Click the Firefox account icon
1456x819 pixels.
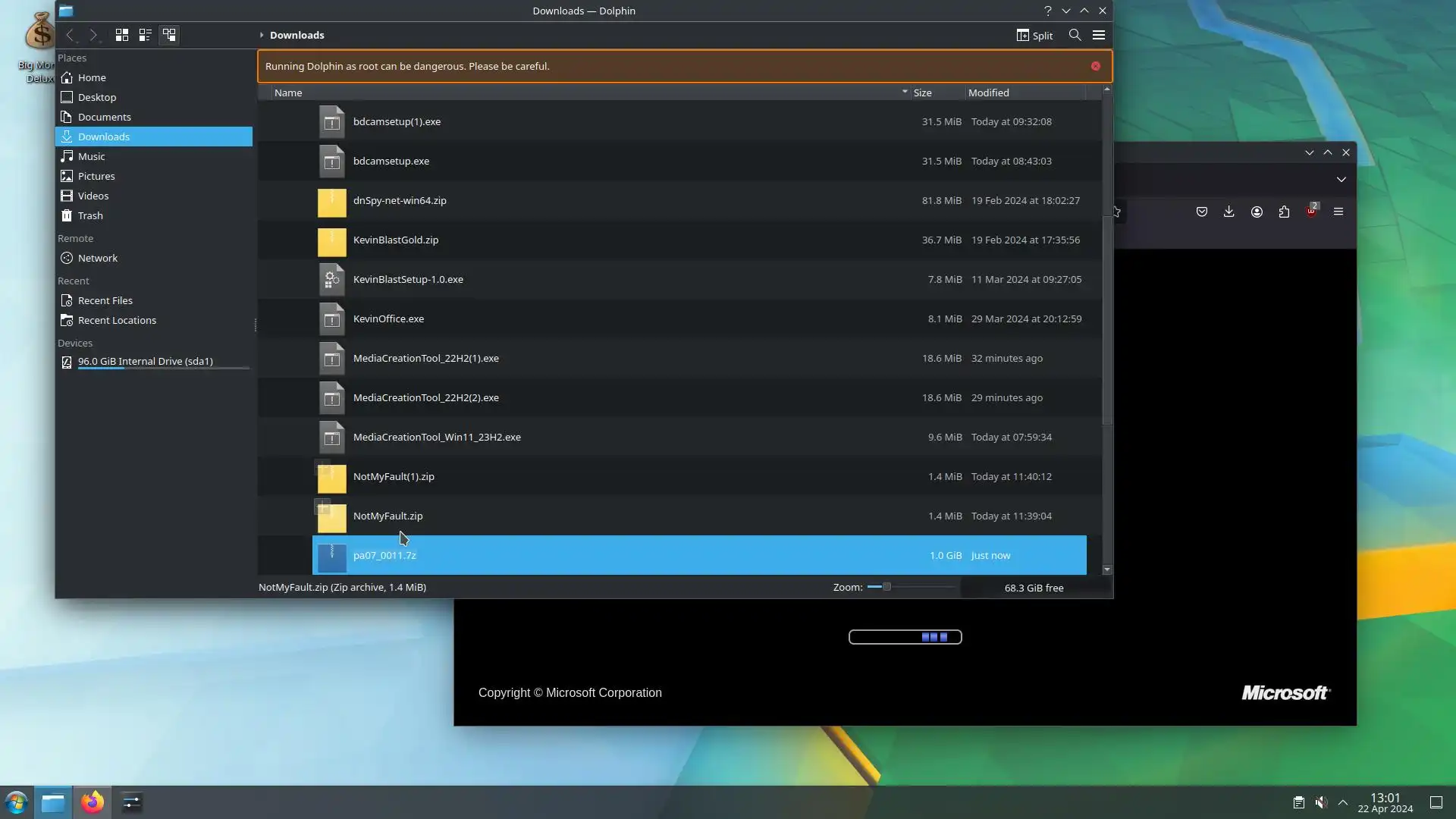1257,212
